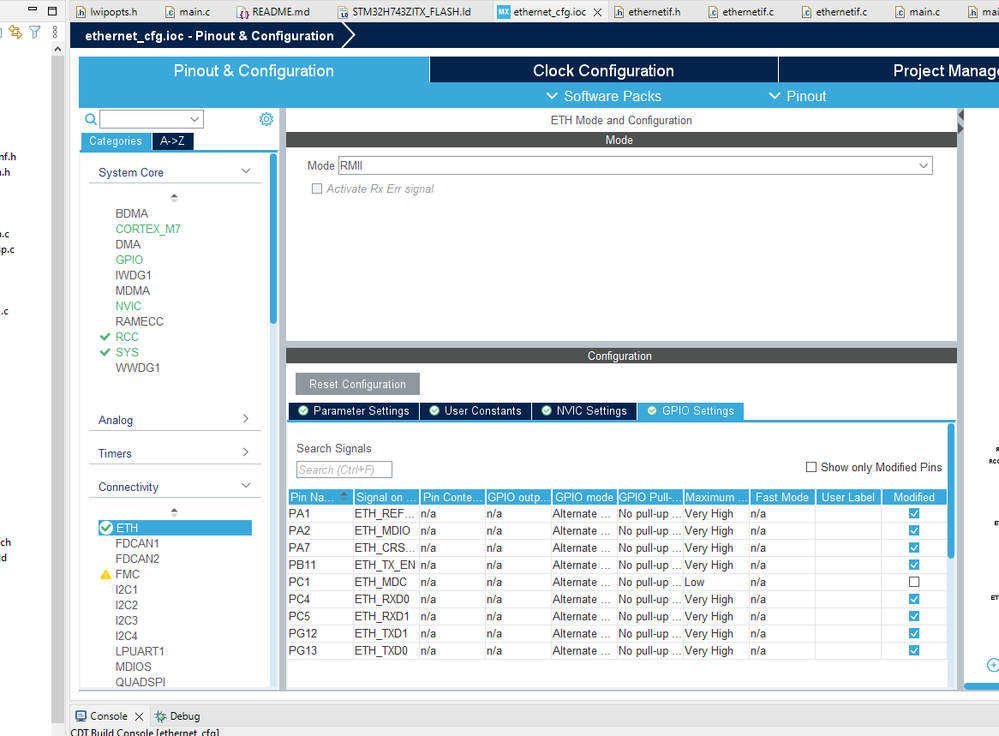Click the Reset Configuration button
The image size is (999, 736).
coord(357,384)
